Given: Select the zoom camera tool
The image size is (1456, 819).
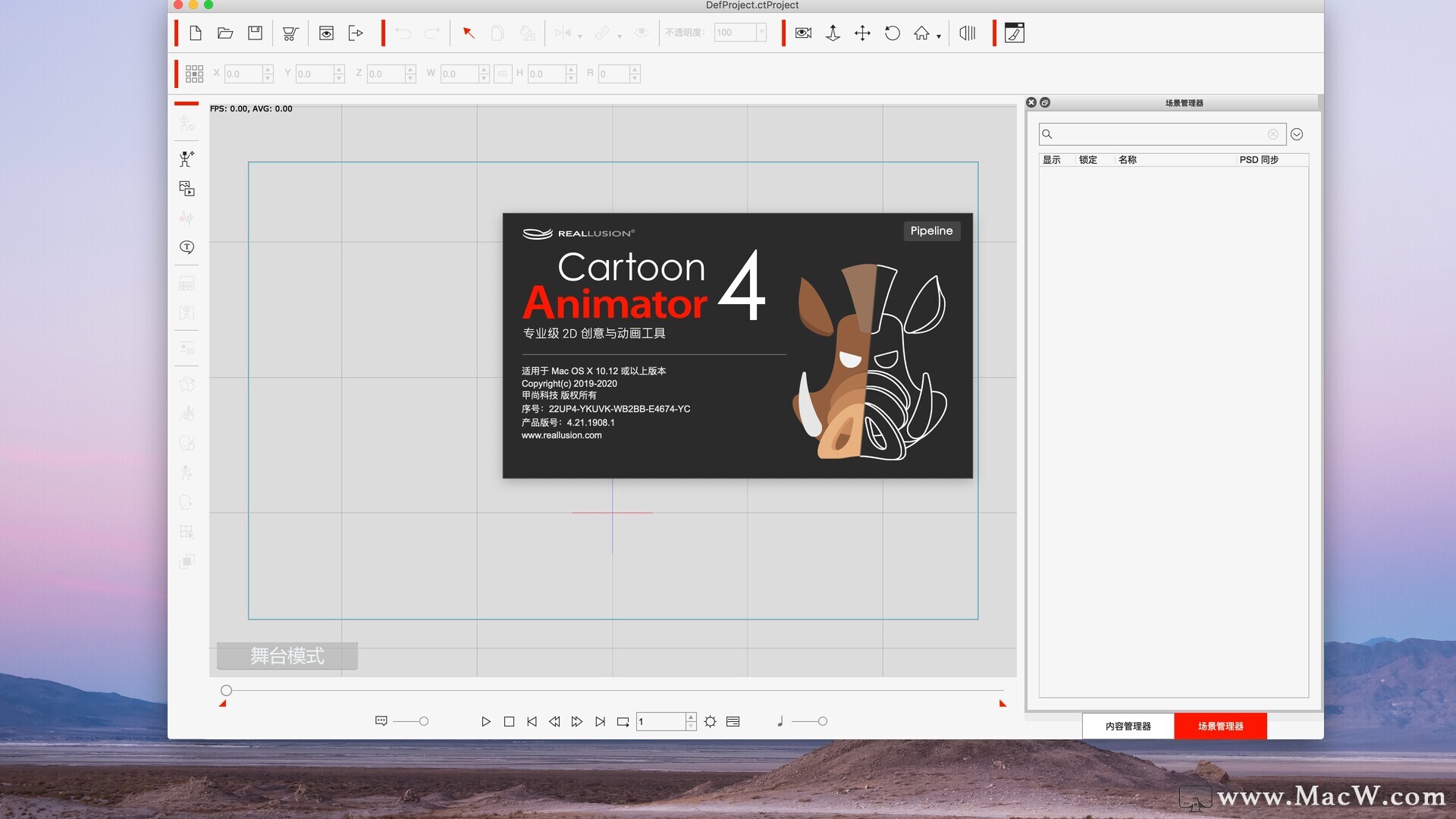Looking at the screenshot, I should 833,33.
